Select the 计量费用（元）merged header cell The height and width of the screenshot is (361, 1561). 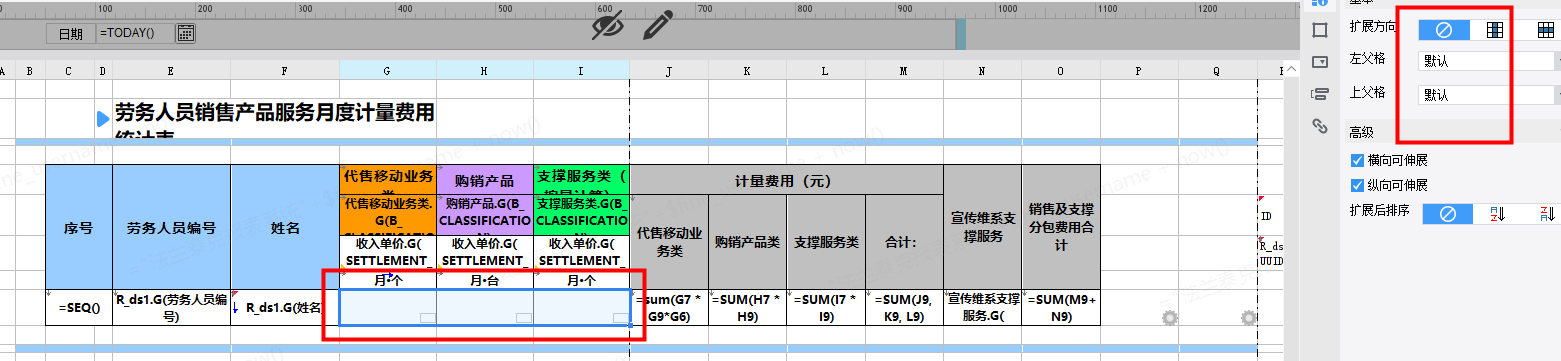click(786, 181)
